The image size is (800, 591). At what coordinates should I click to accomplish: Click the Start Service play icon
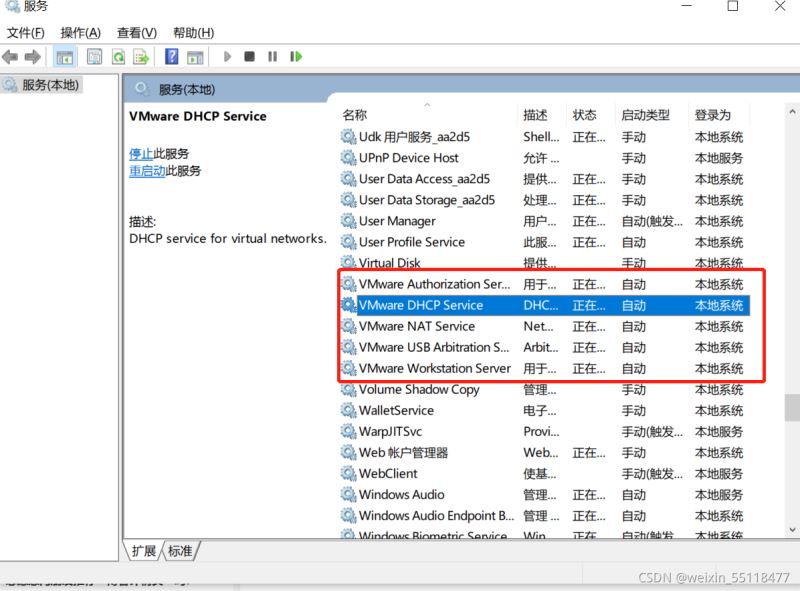click(x=228, y=56)
